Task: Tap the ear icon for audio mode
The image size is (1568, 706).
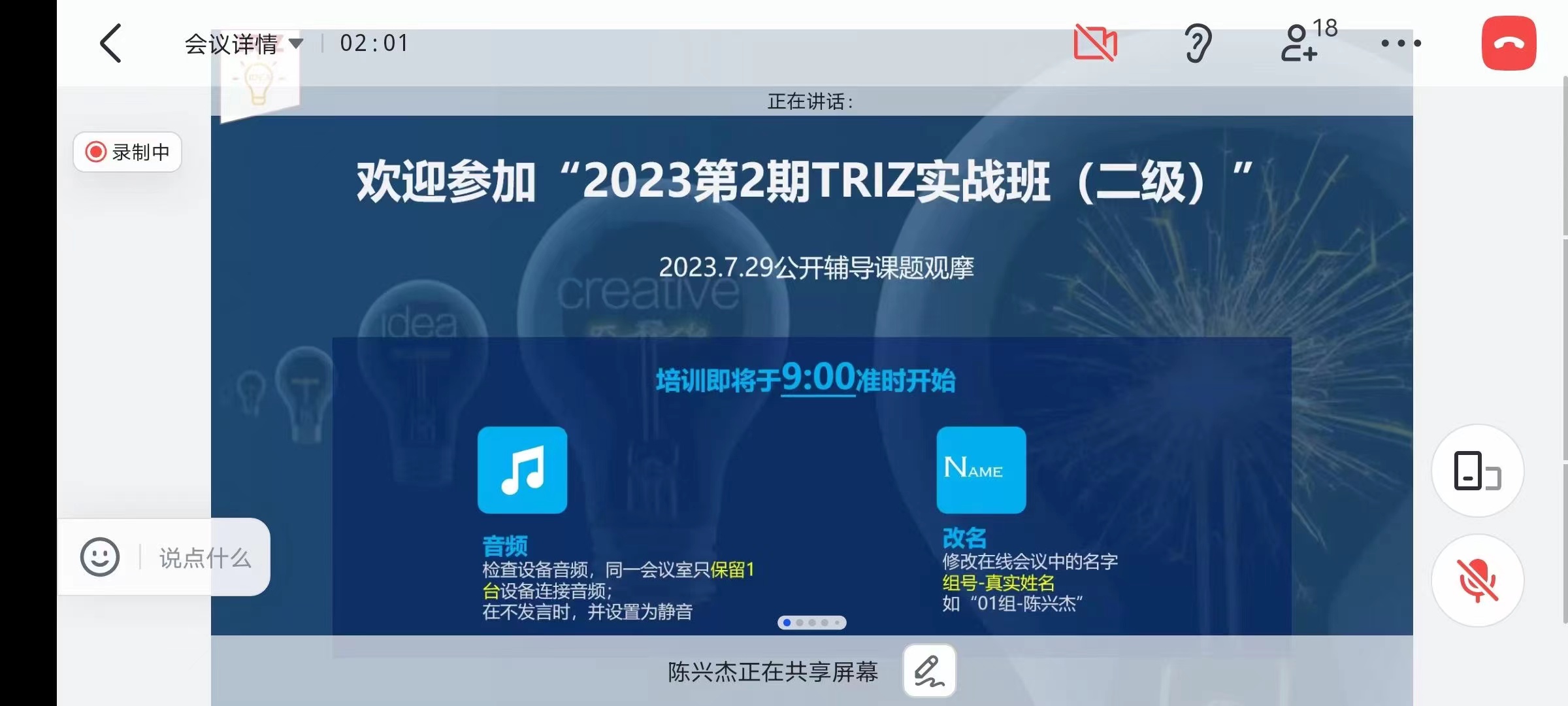Action: [x=1198, y=42]
